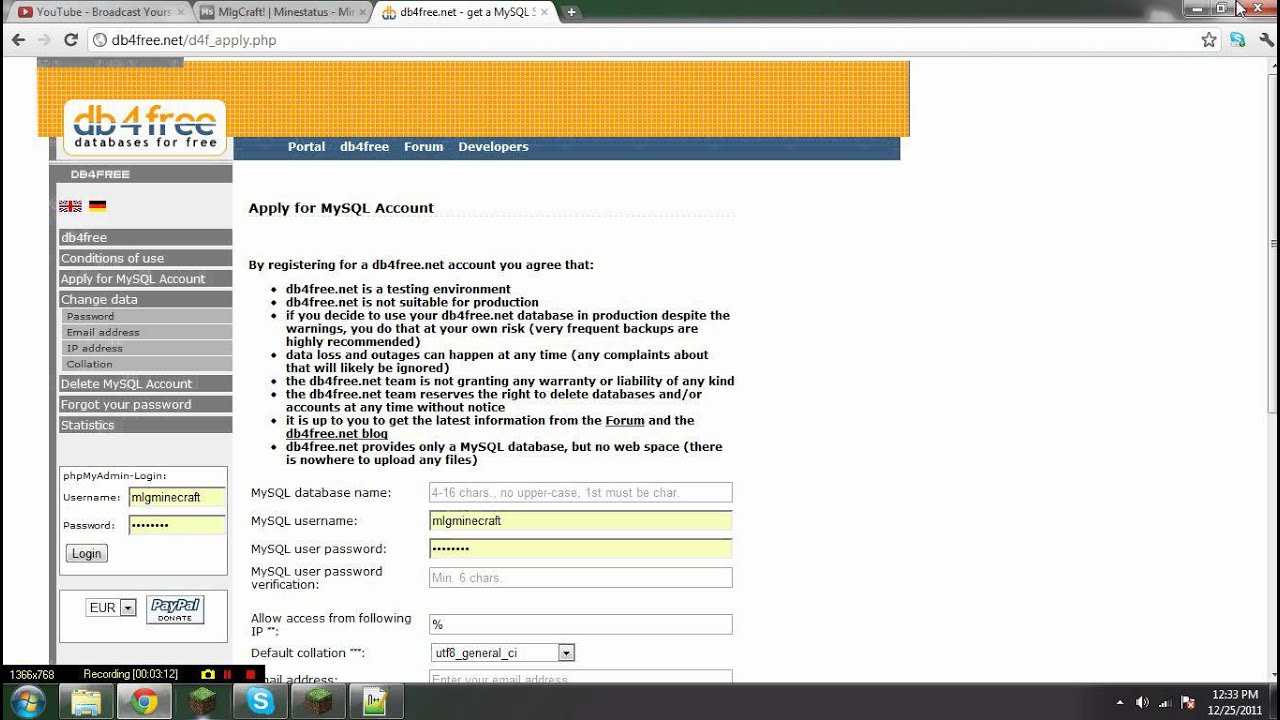The height and width of the screenshot is (720, 1280).
Task: Open the Developers menu item
Action: point(493,147)
